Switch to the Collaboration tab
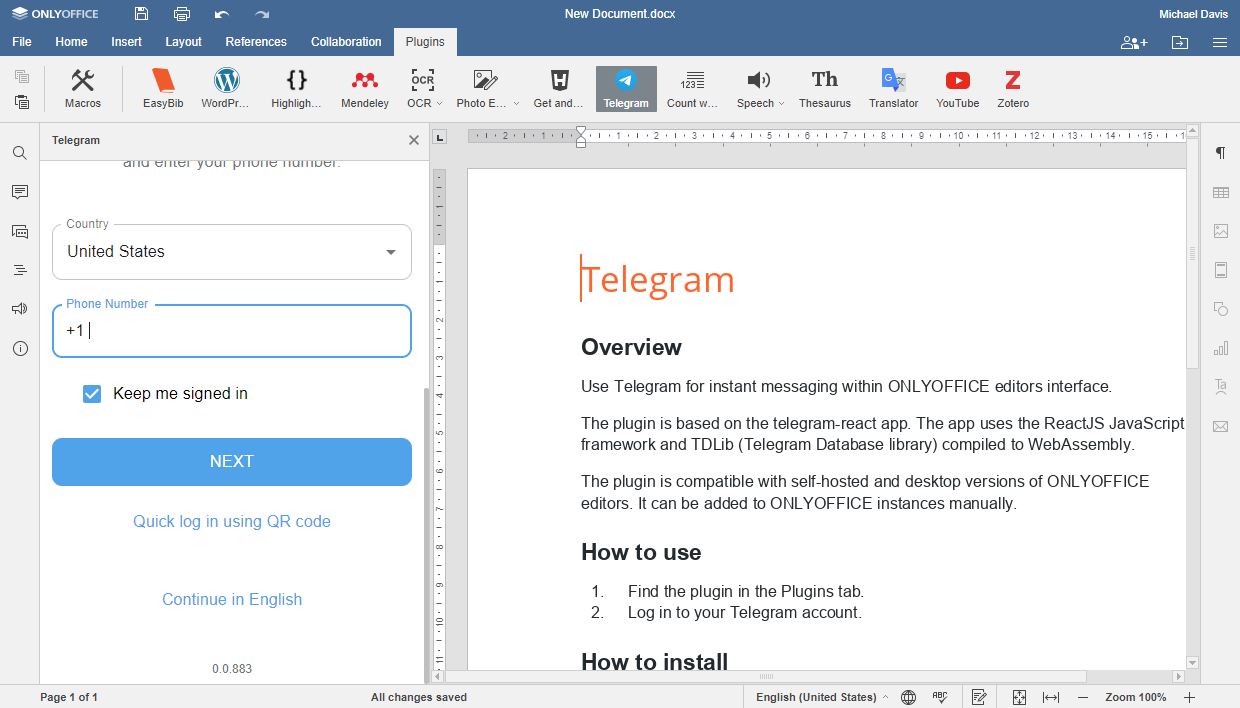The height and width of the screenshot is (708, 1240). (x=346, y=42)
